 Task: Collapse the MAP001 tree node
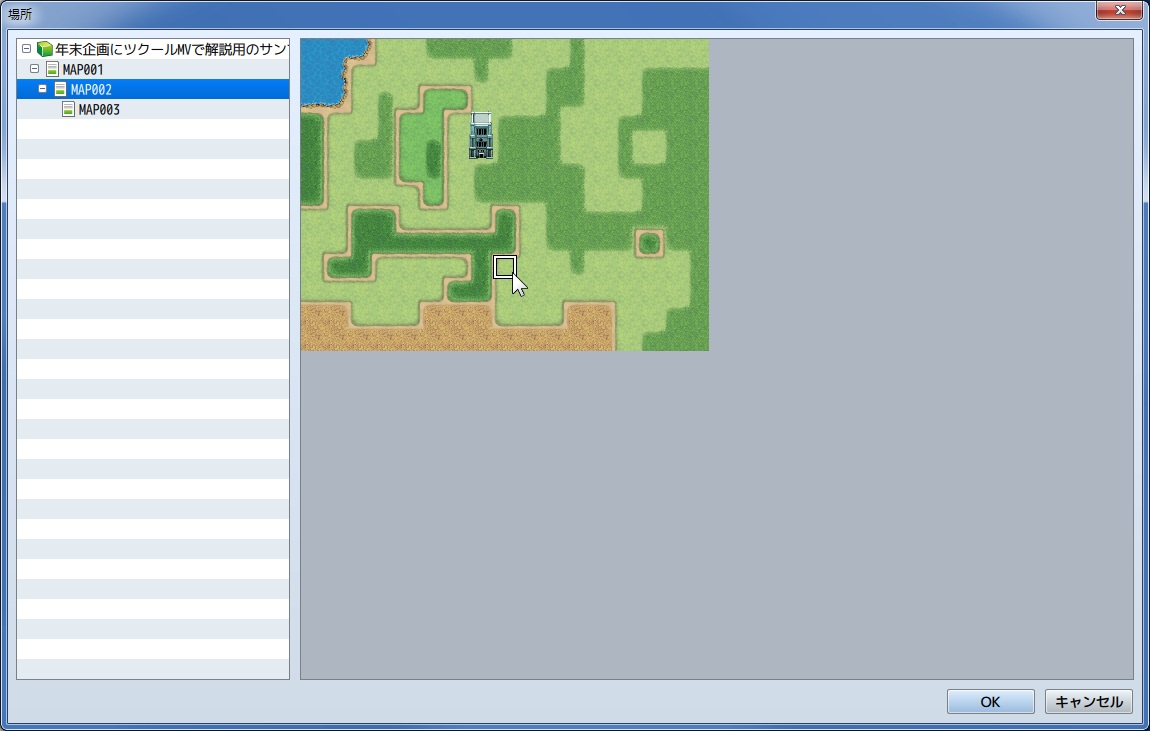pyautogui.click(x=34, y=69)
